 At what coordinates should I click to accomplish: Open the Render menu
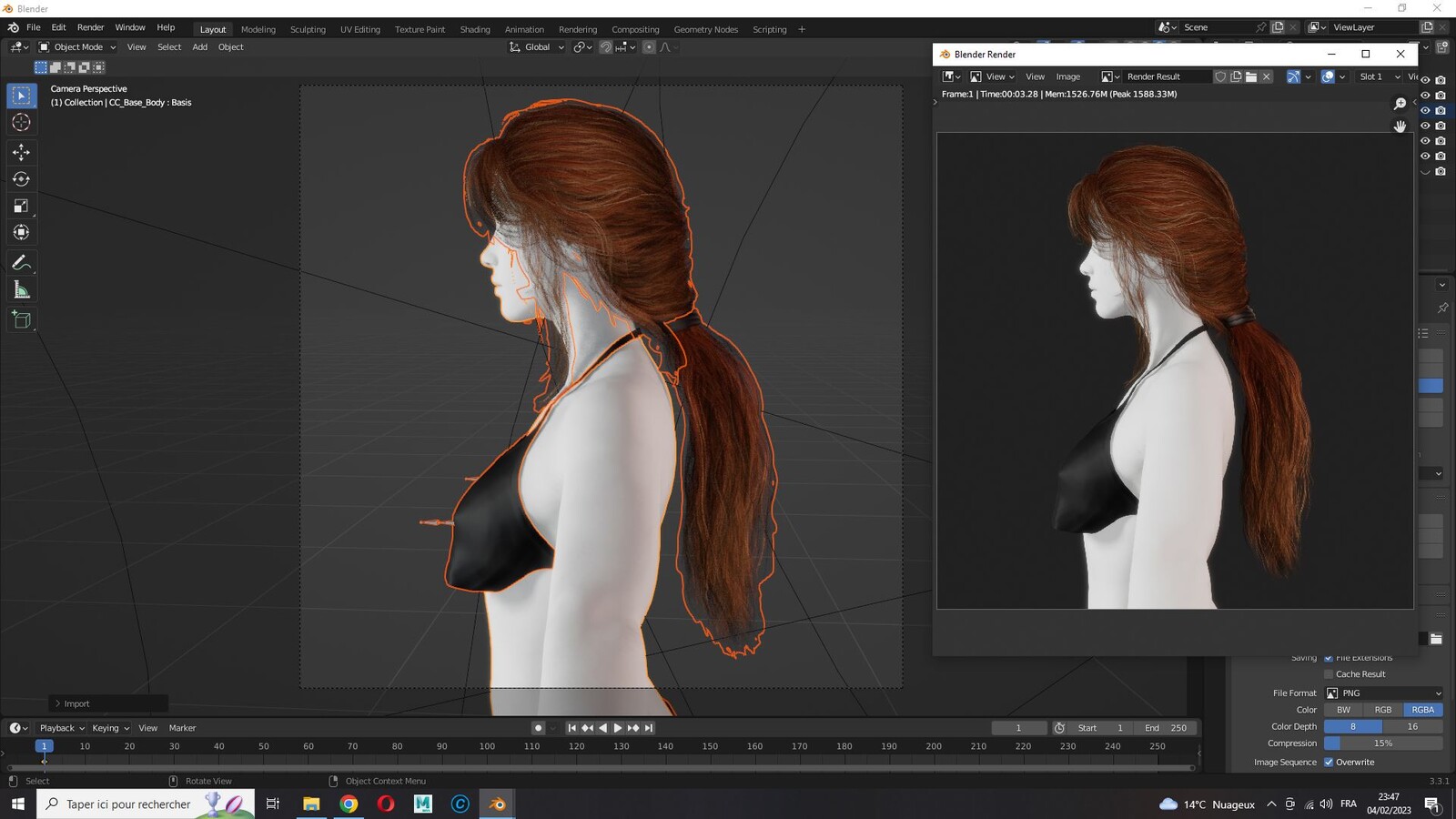[90, 27]
